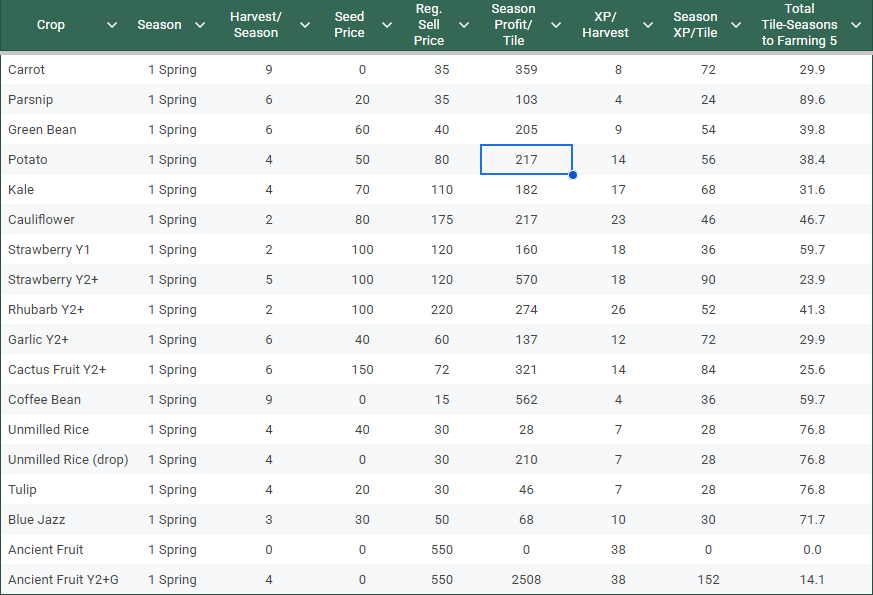Select the Ancient Fruit Y2+G profit cell 2508

tap(527, 580)
